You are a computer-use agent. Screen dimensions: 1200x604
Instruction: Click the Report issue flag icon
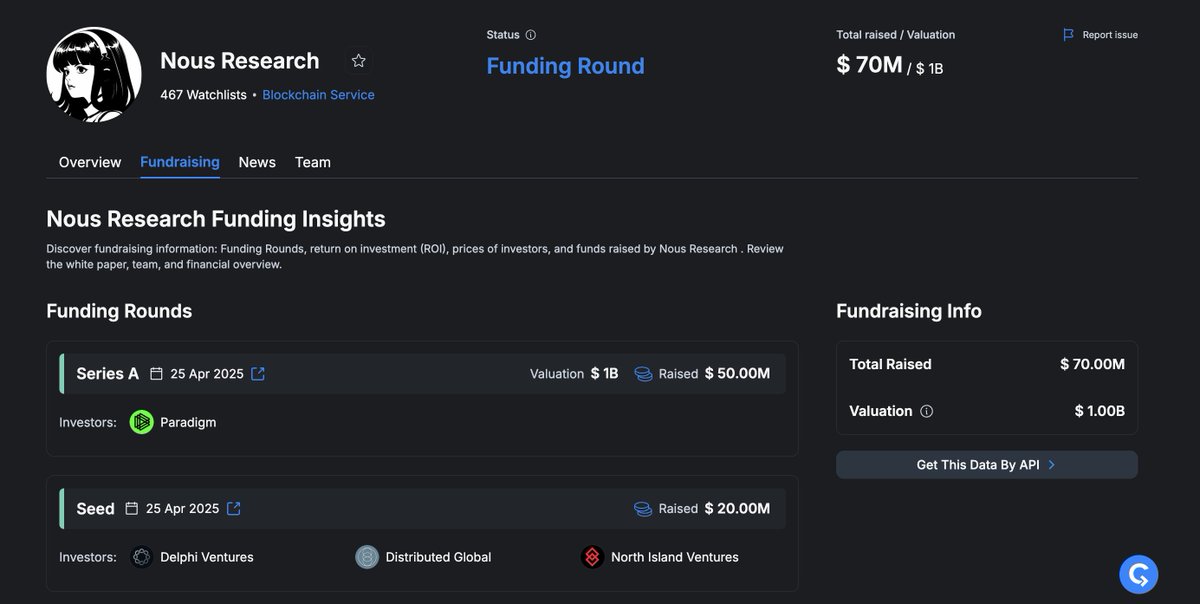[1069, 35]
